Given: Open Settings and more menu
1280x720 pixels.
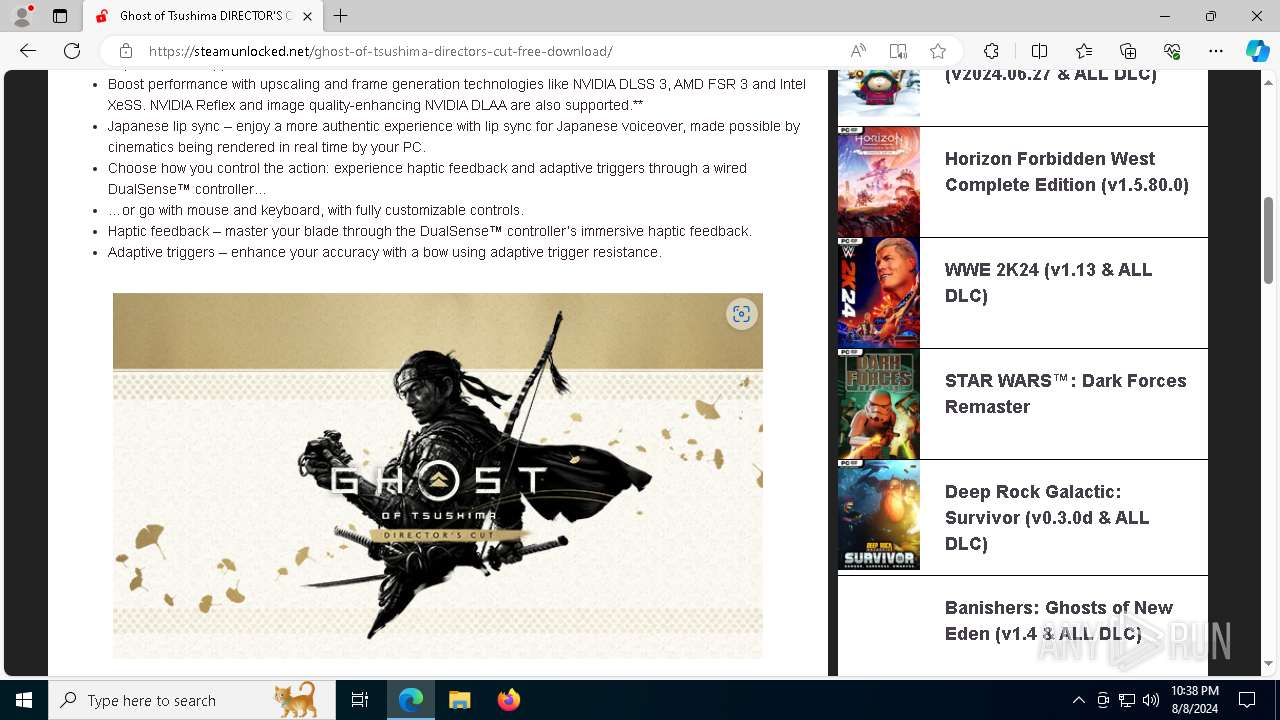Looking at the screenshot, I should (1216, 51).
